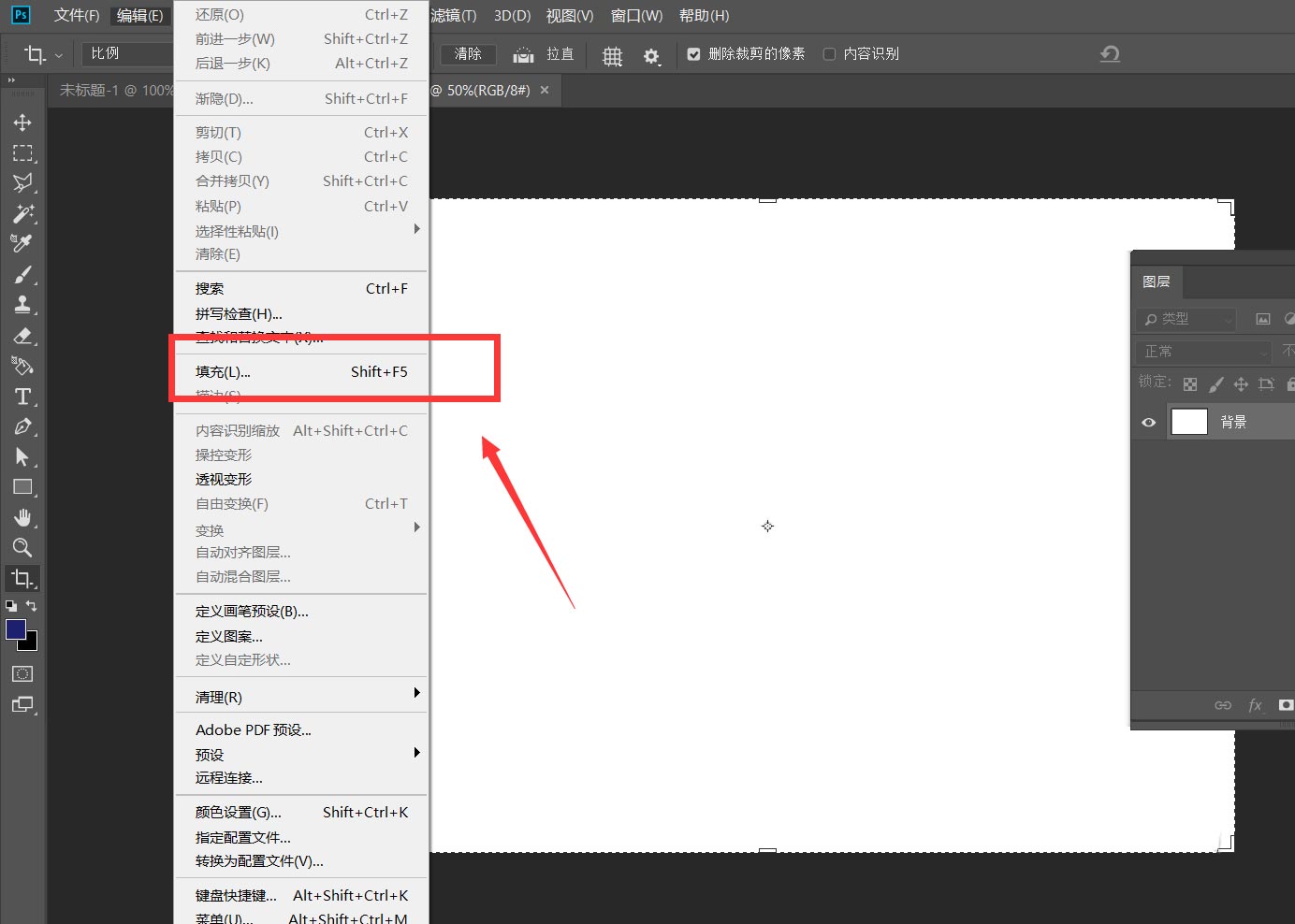
Task: Reset the crop with undo arrow
Action: [x=1110, y=54]
